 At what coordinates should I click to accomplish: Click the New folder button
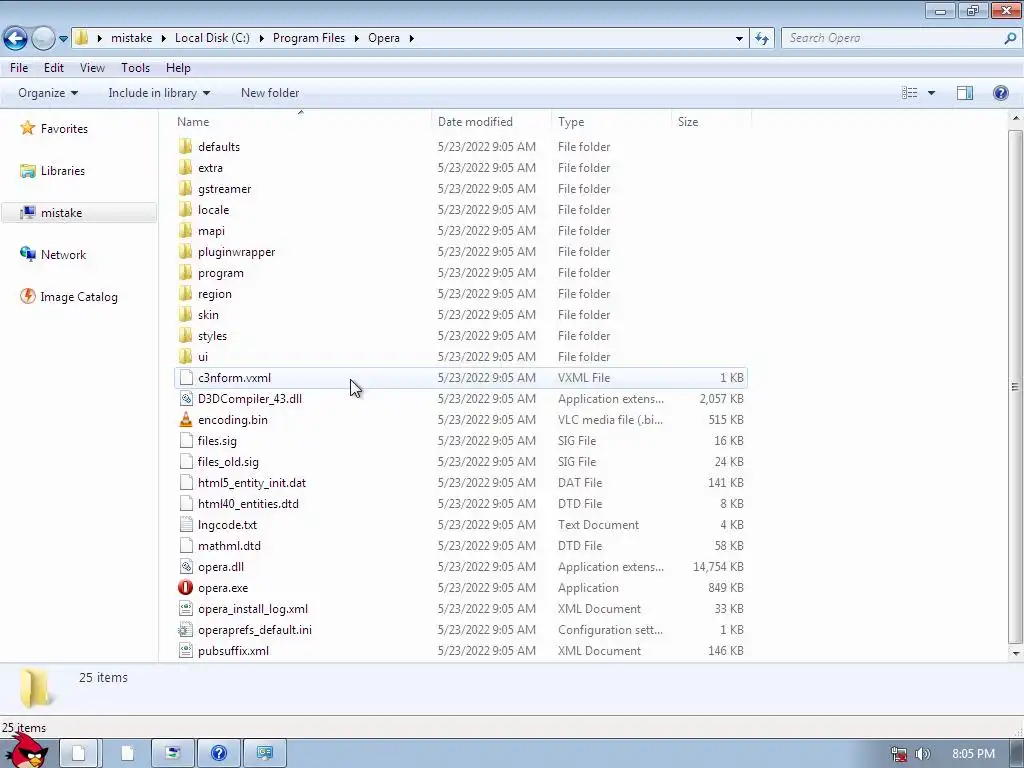click(270, 93)
